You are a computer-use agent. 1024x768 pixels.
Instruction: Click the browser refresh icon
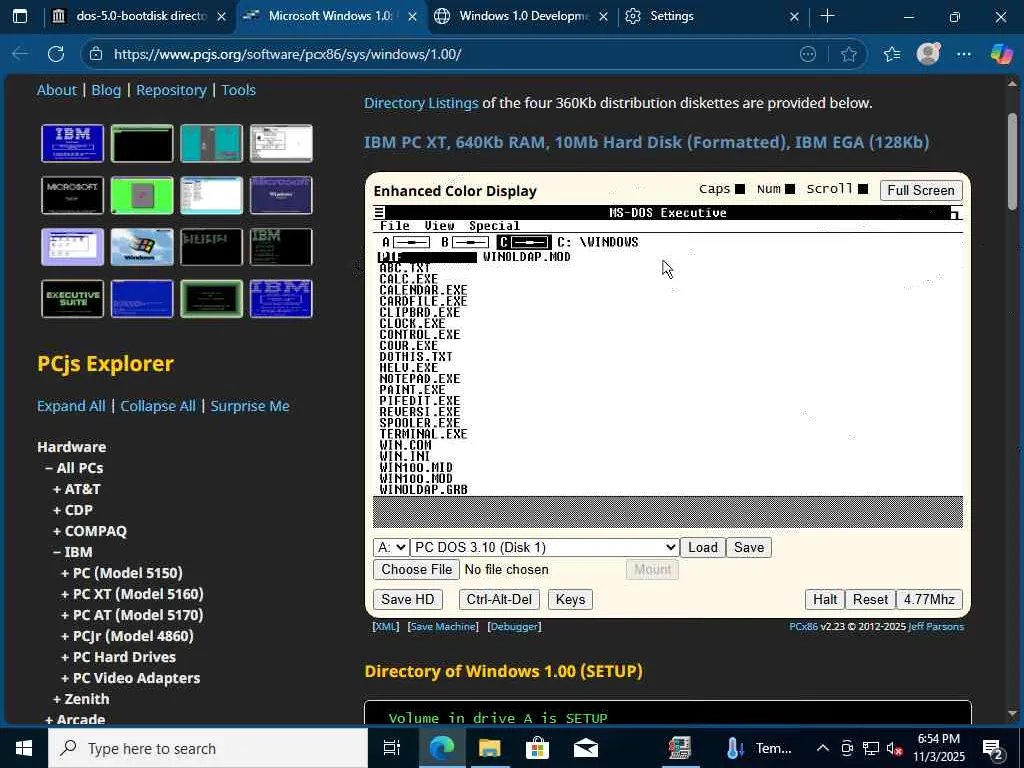coord(56,54)
